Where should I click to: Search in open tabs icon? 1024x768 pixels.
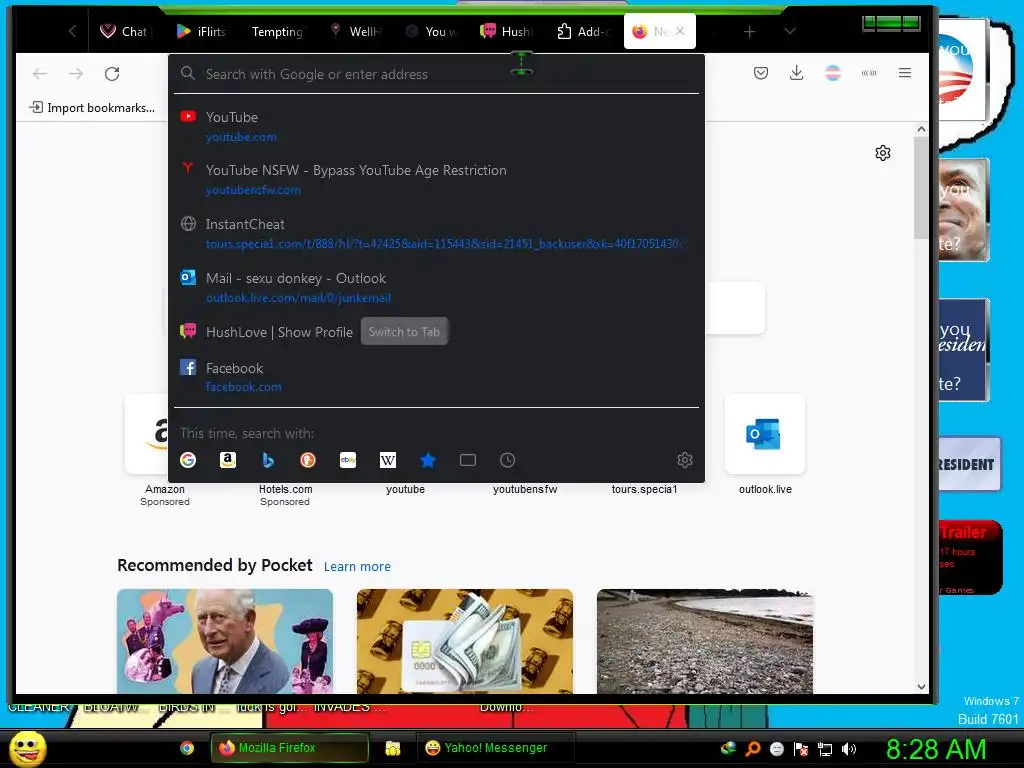[468, 460]
